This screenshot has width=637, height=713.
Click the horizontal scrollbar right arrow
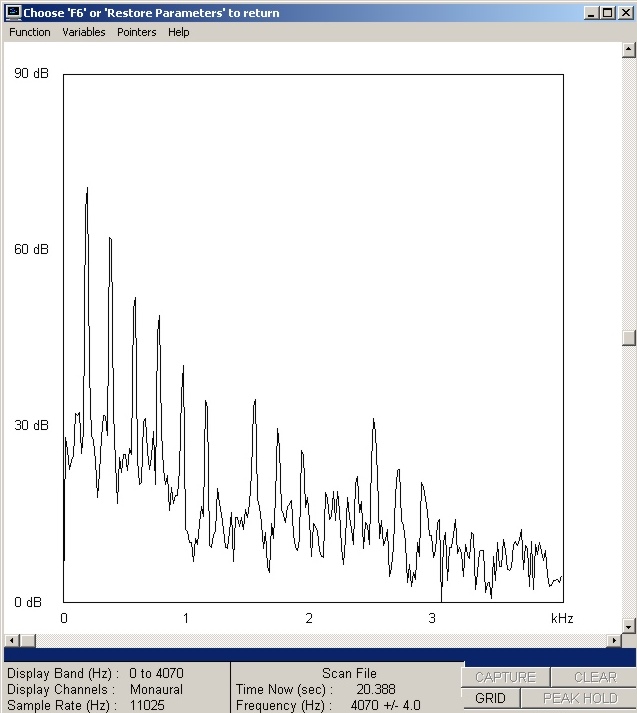[614, 641]
